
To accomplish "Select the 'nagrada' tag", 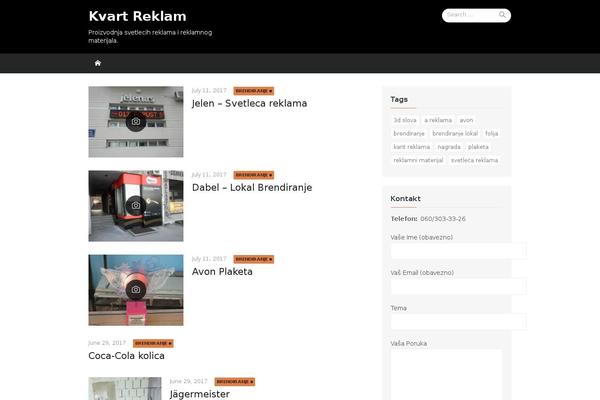I will [449, 147].
